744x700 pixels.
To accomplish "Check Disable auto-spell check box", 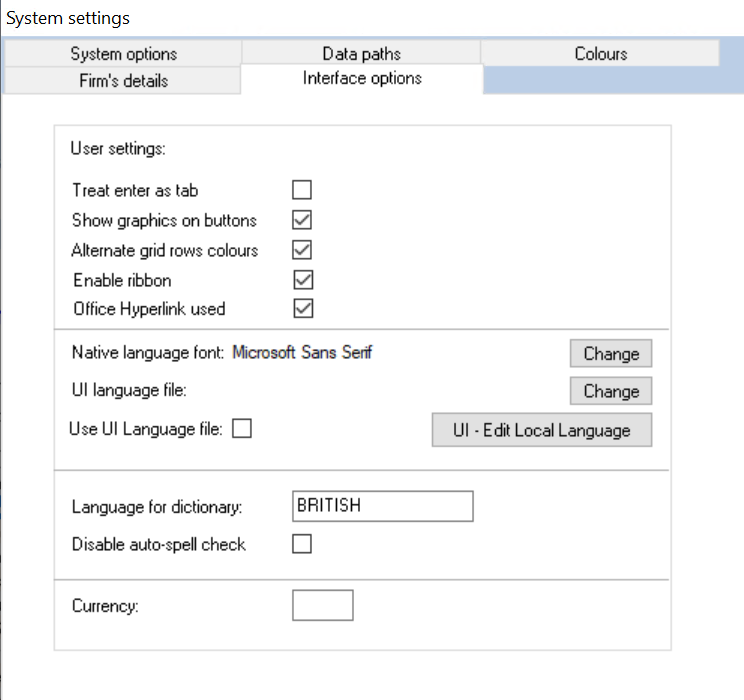I will 302,543.
